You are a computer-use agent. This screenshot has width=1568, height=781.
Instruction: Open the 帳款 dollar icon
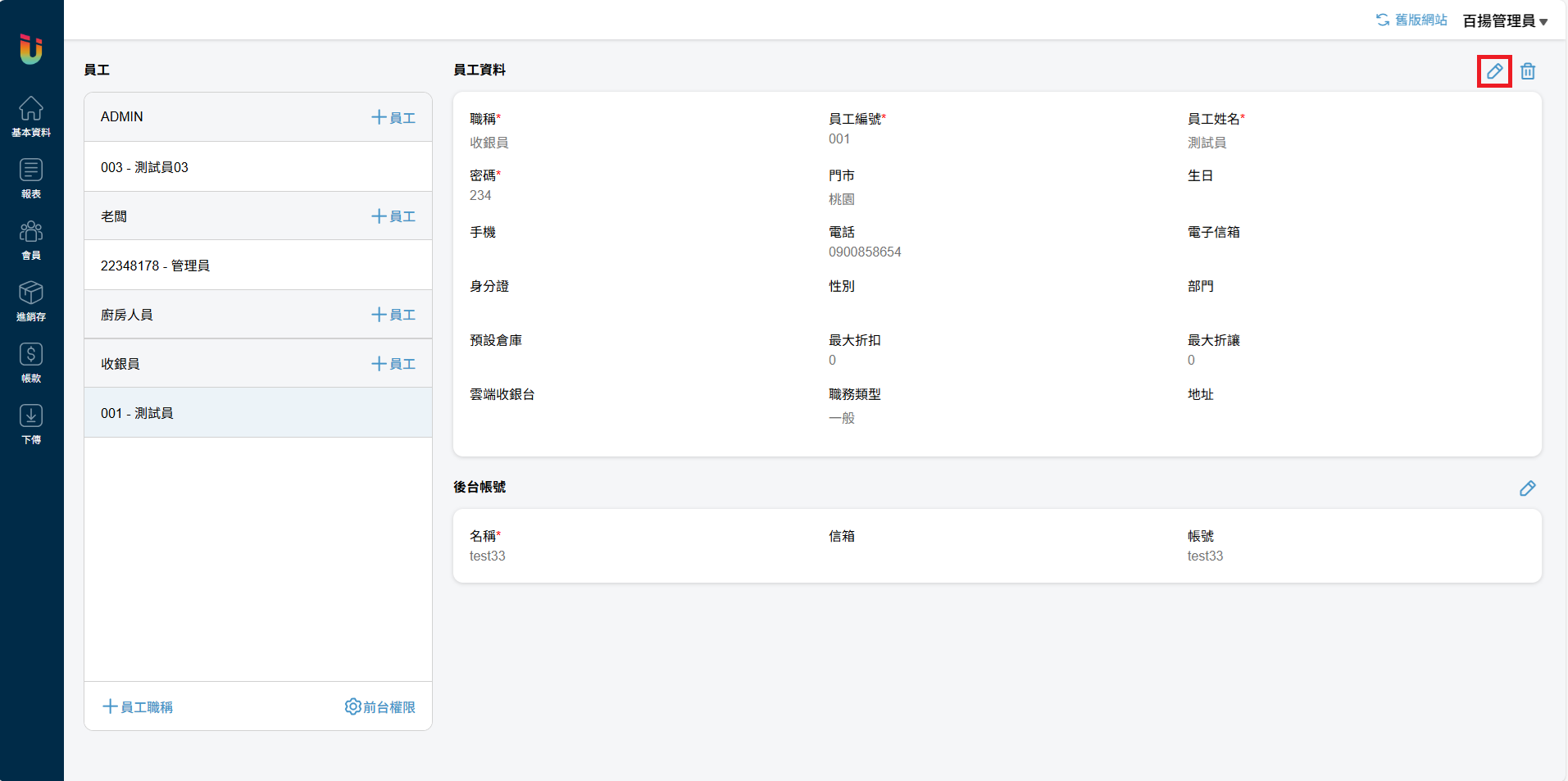31,362
